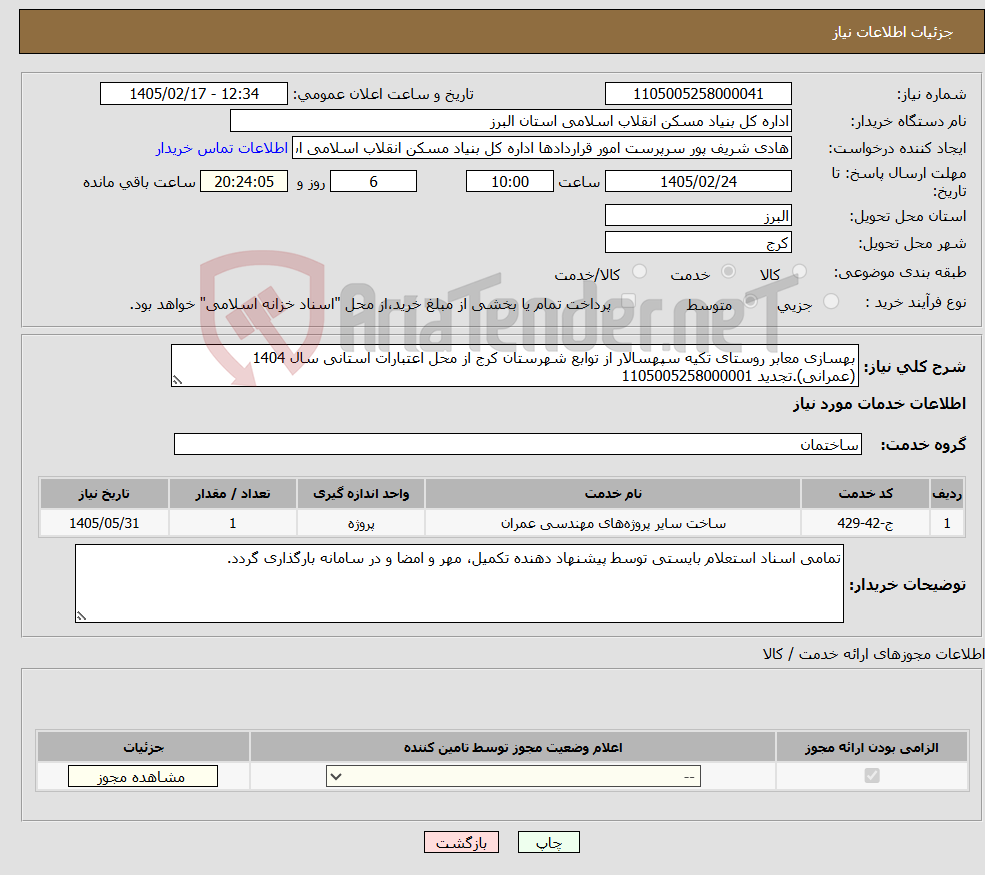The width and height of the screenshot is (985, 875).
Task: Click the remaining time field 20:24:05
Action: pyautogui.click(x=244, y=182)
